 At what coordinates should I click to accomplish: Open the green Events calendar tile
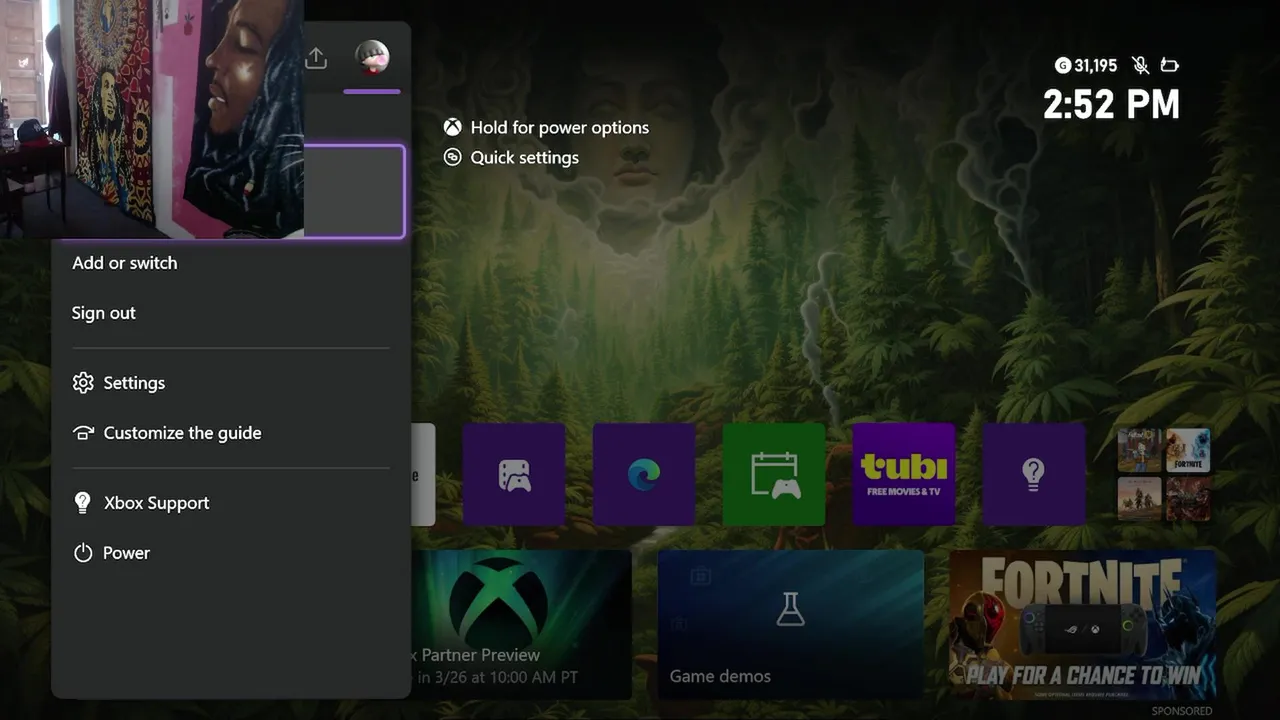tap(774, 474)
